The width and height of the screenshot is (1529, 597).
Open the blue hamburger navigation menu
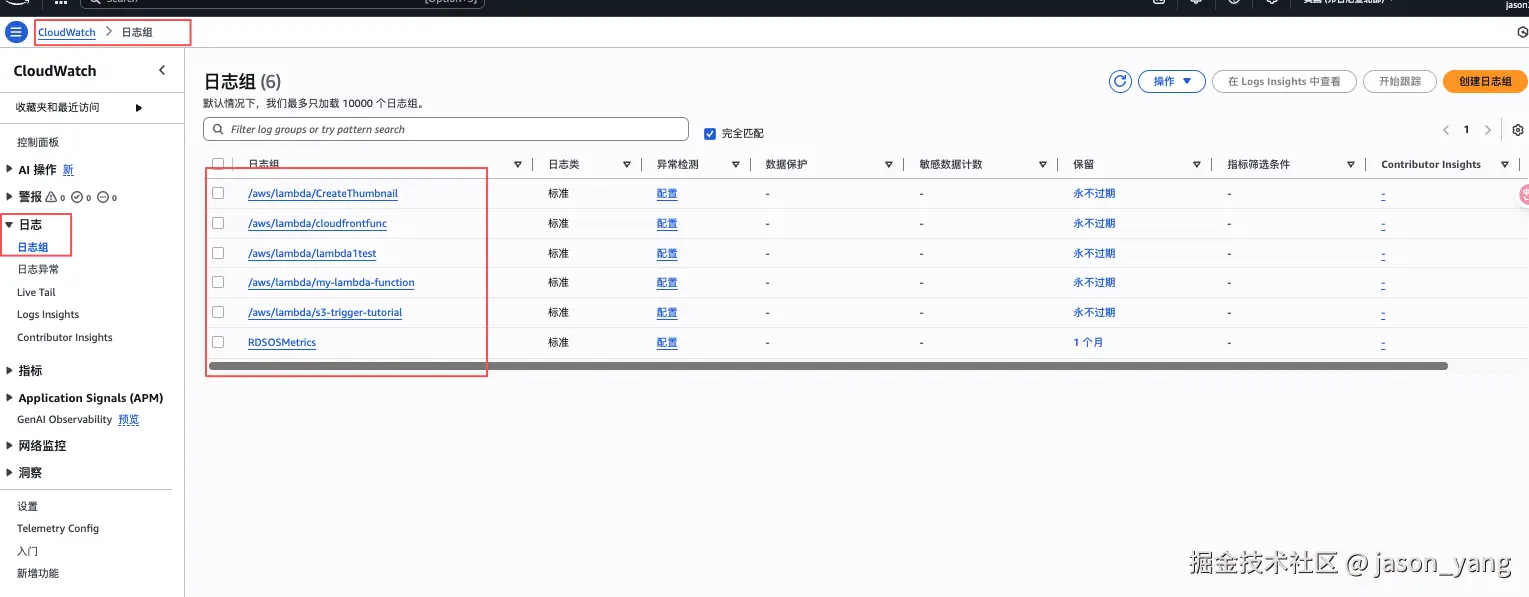16,32
